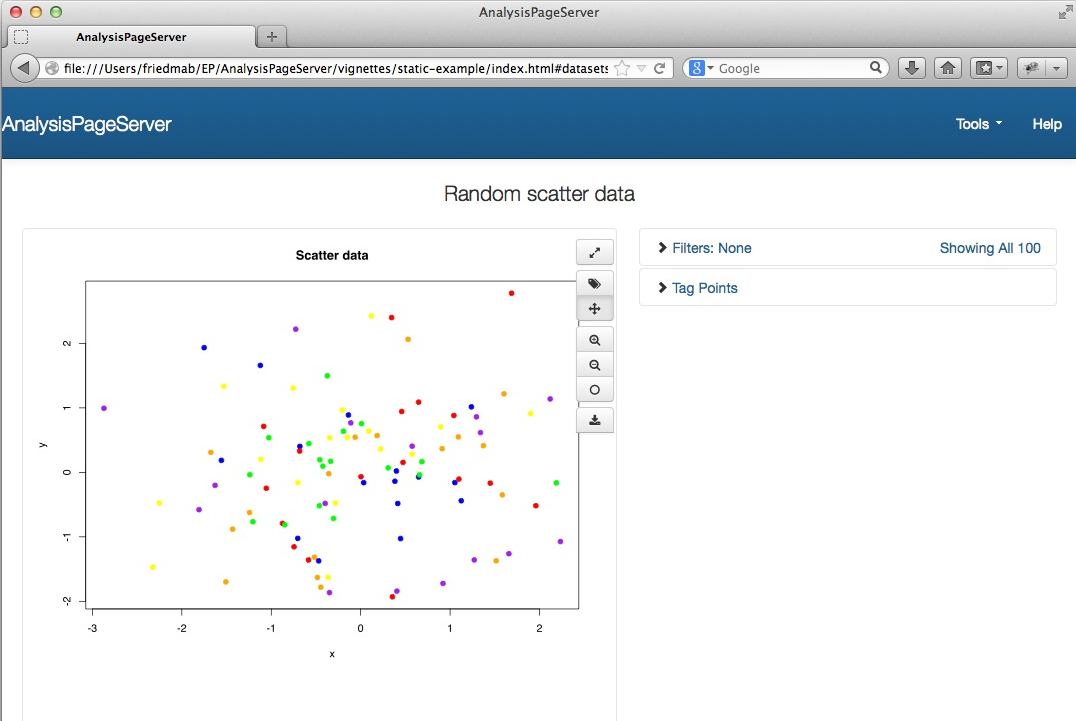
Task: Go to browser home page
Action: pos(948,68)
